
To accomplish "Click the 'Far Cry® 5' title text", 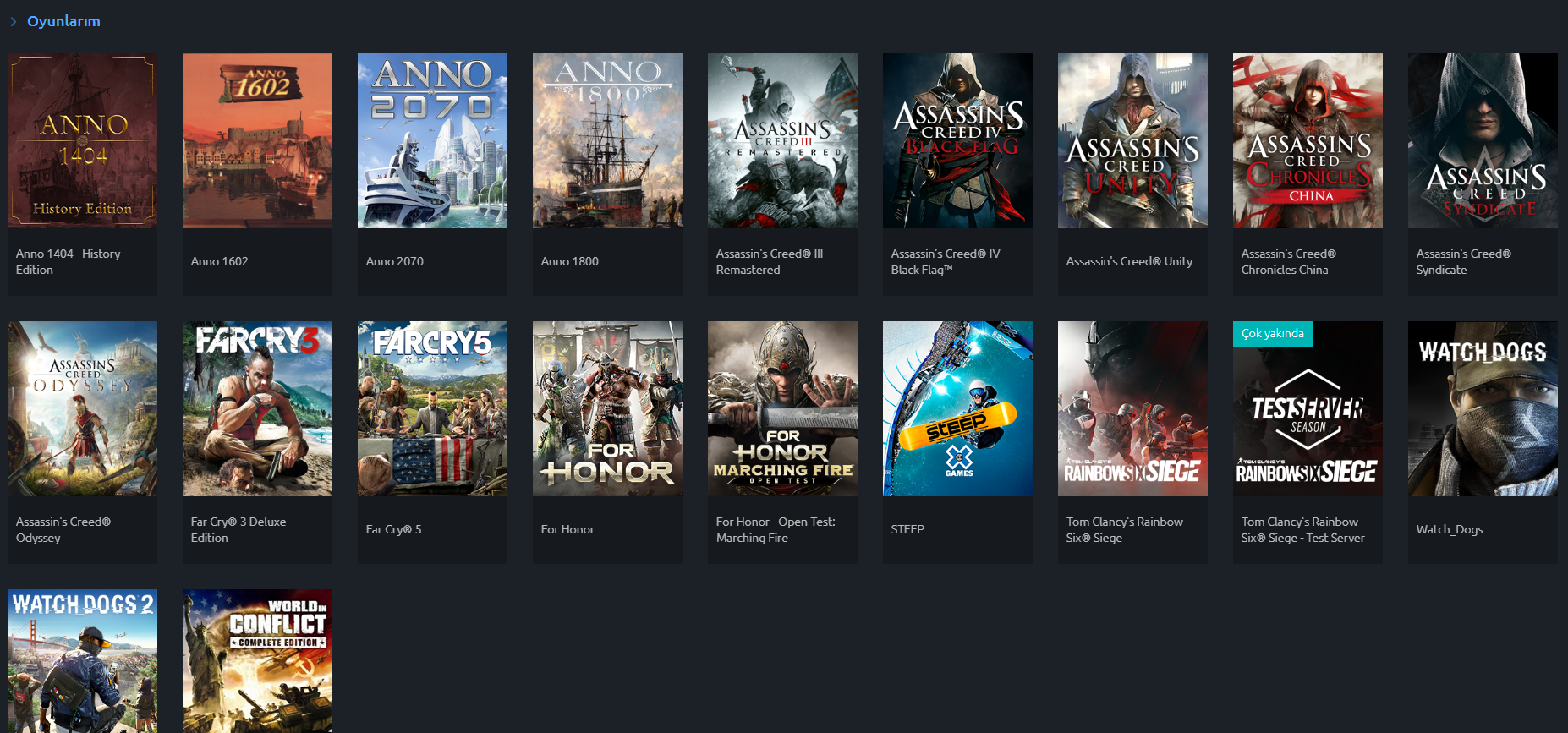I will (x=393, y=530).
